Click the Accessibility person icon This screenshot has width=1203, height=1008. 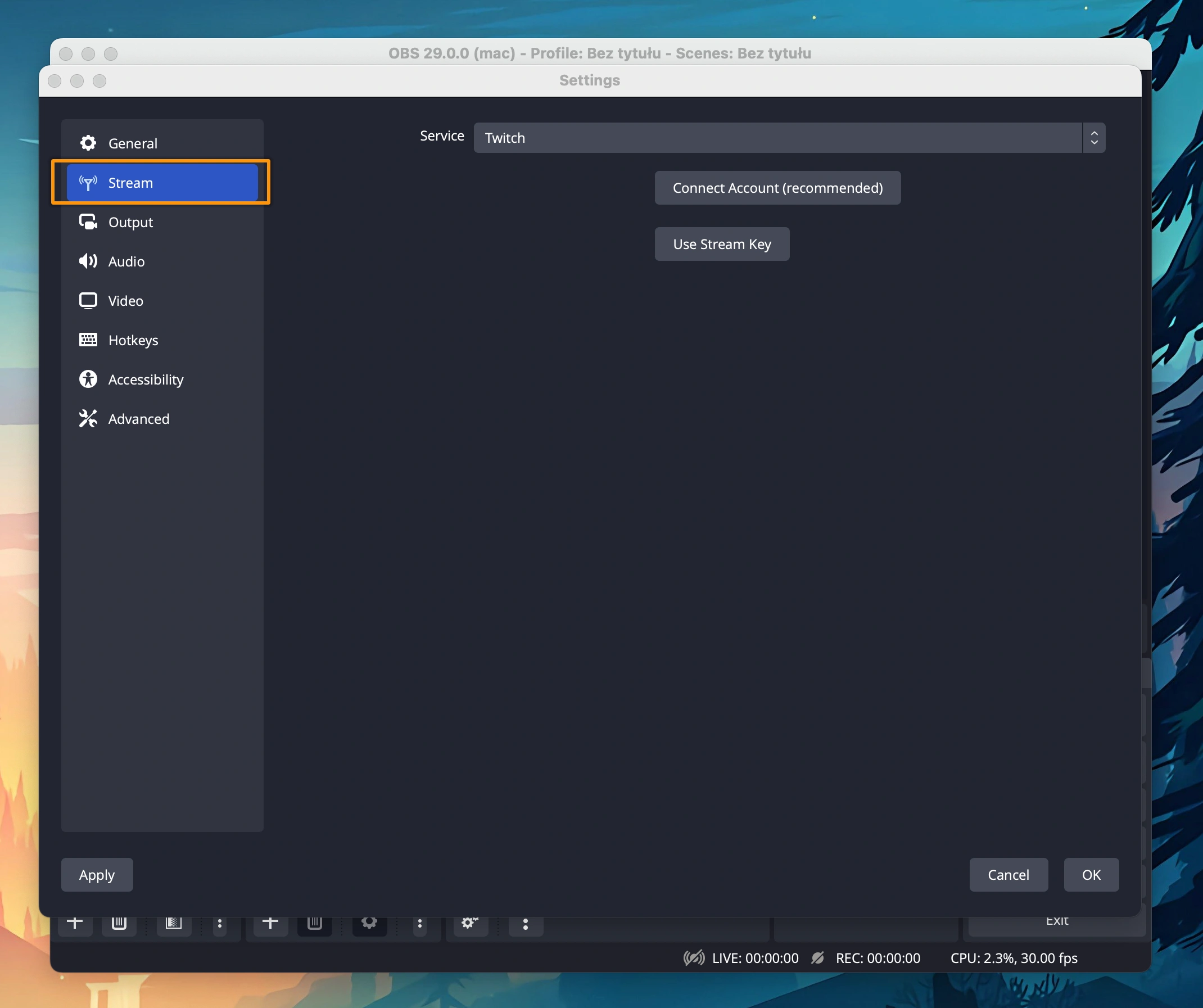pos(88,379)
